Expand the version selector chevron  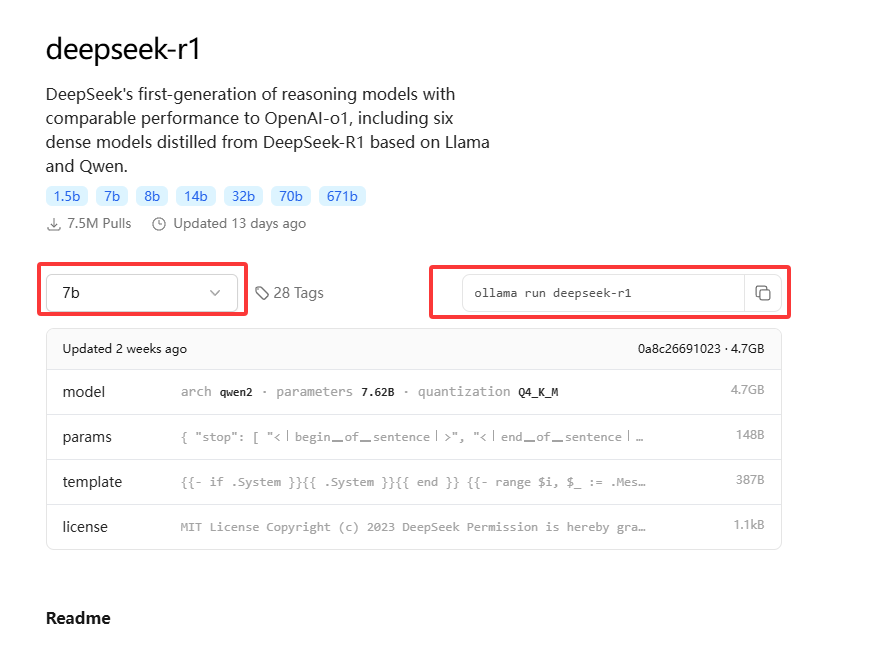coord(215,293)
